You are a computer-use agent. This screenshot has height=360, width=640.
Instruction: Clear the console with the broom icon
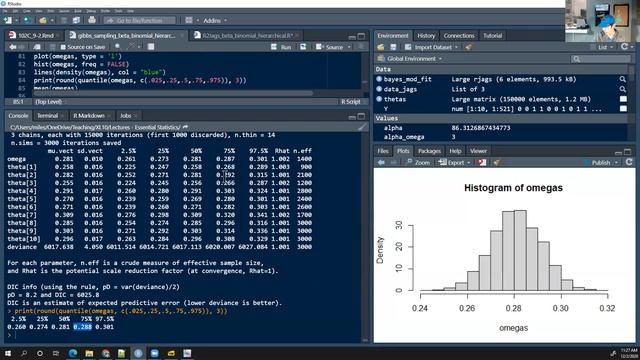point(362,127)
